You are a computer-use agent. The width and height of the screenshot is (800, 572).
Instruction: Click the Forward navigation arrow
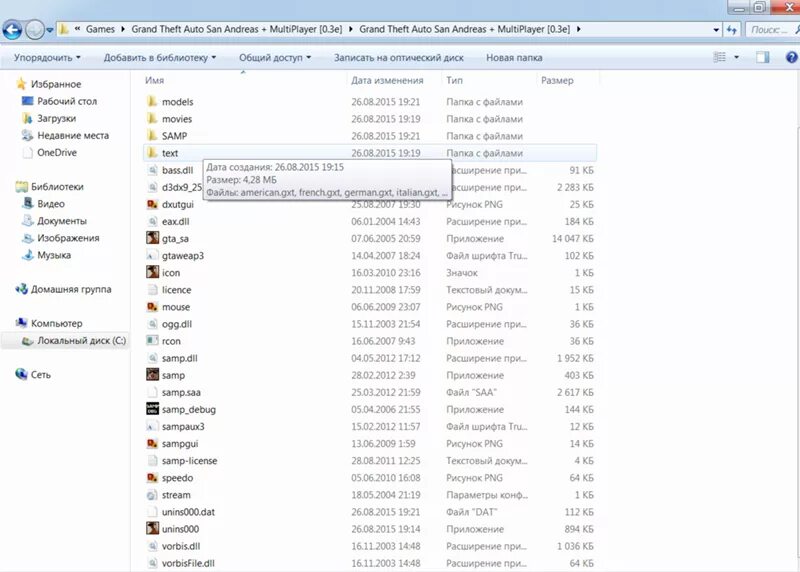[35, 30]
